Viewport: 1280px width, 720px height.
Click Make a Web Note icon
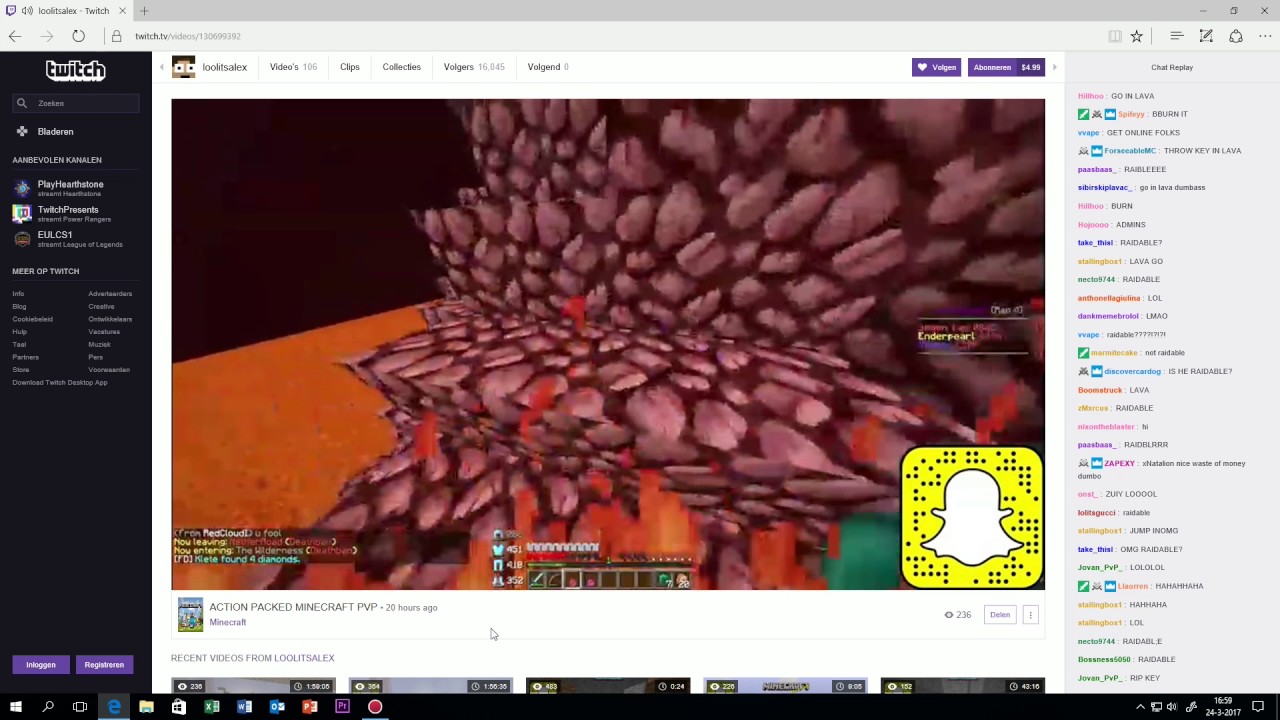[x=1206, y=36]
